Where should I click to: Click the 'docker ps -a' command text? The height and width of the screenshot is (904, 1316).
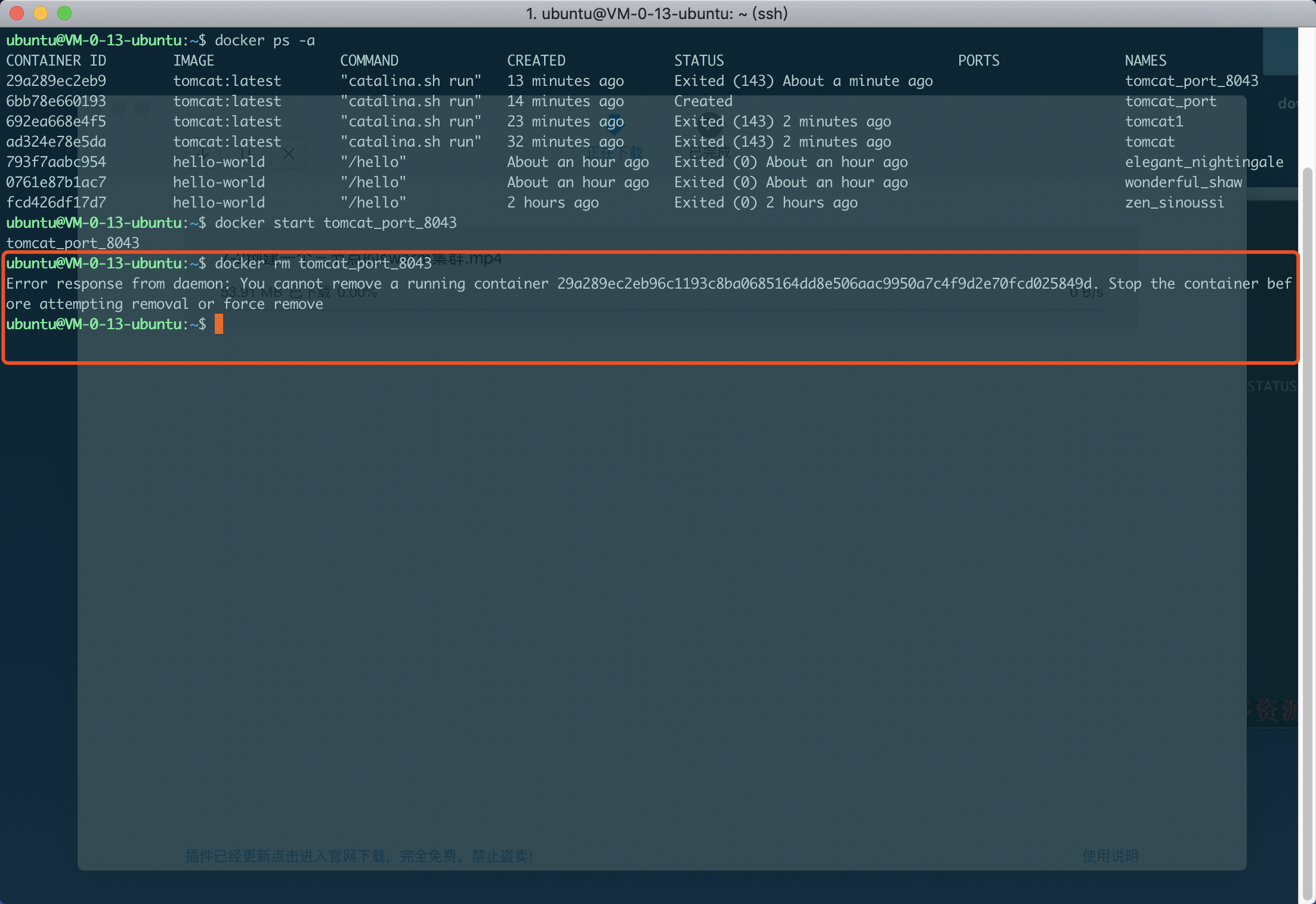(x=265, y=40)
